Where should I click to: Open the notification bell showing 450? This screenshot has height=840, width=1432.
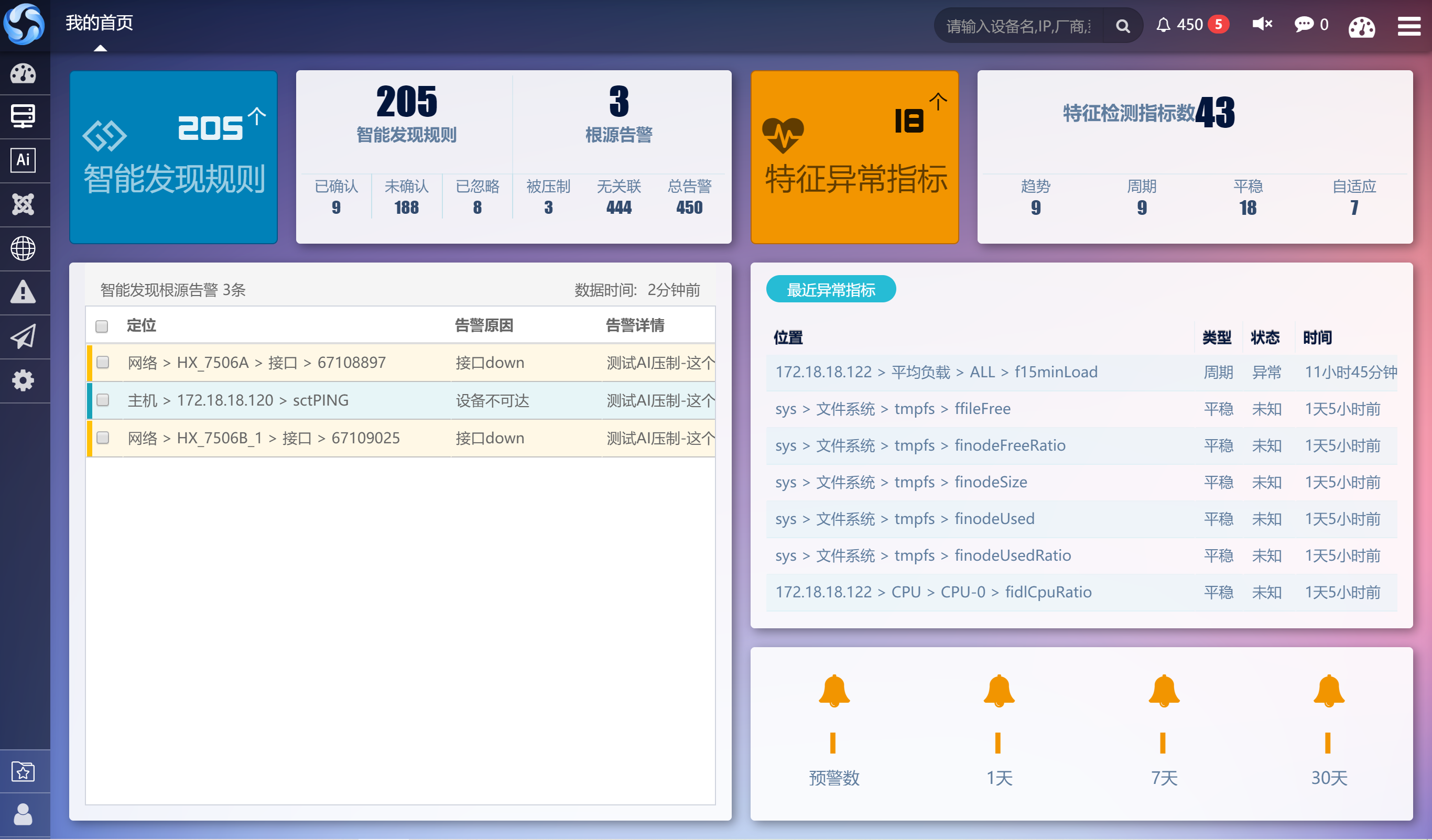pos(1163,25)
